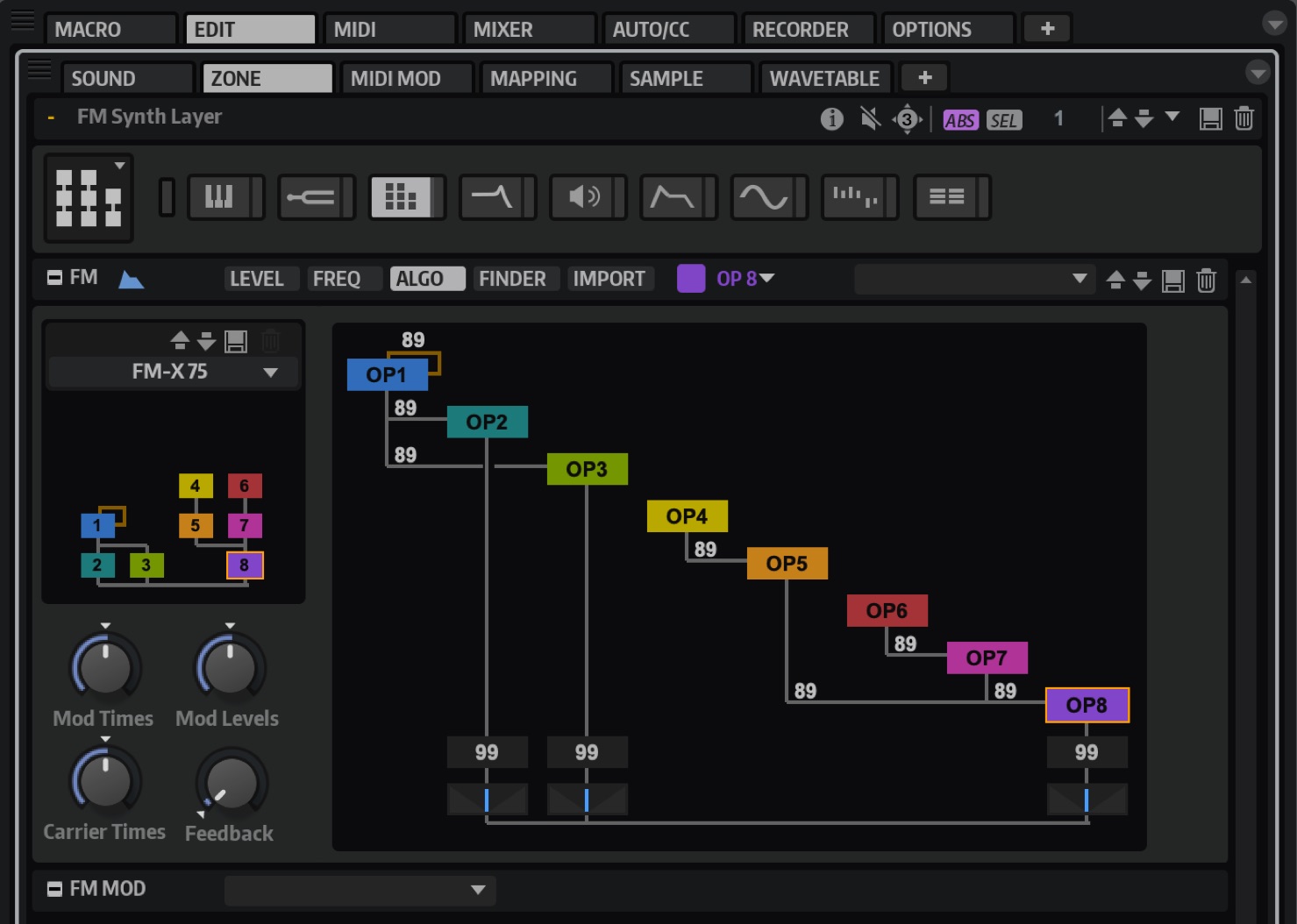
Task: Load next layer preset with down arrow
Action: (1144, 117)
